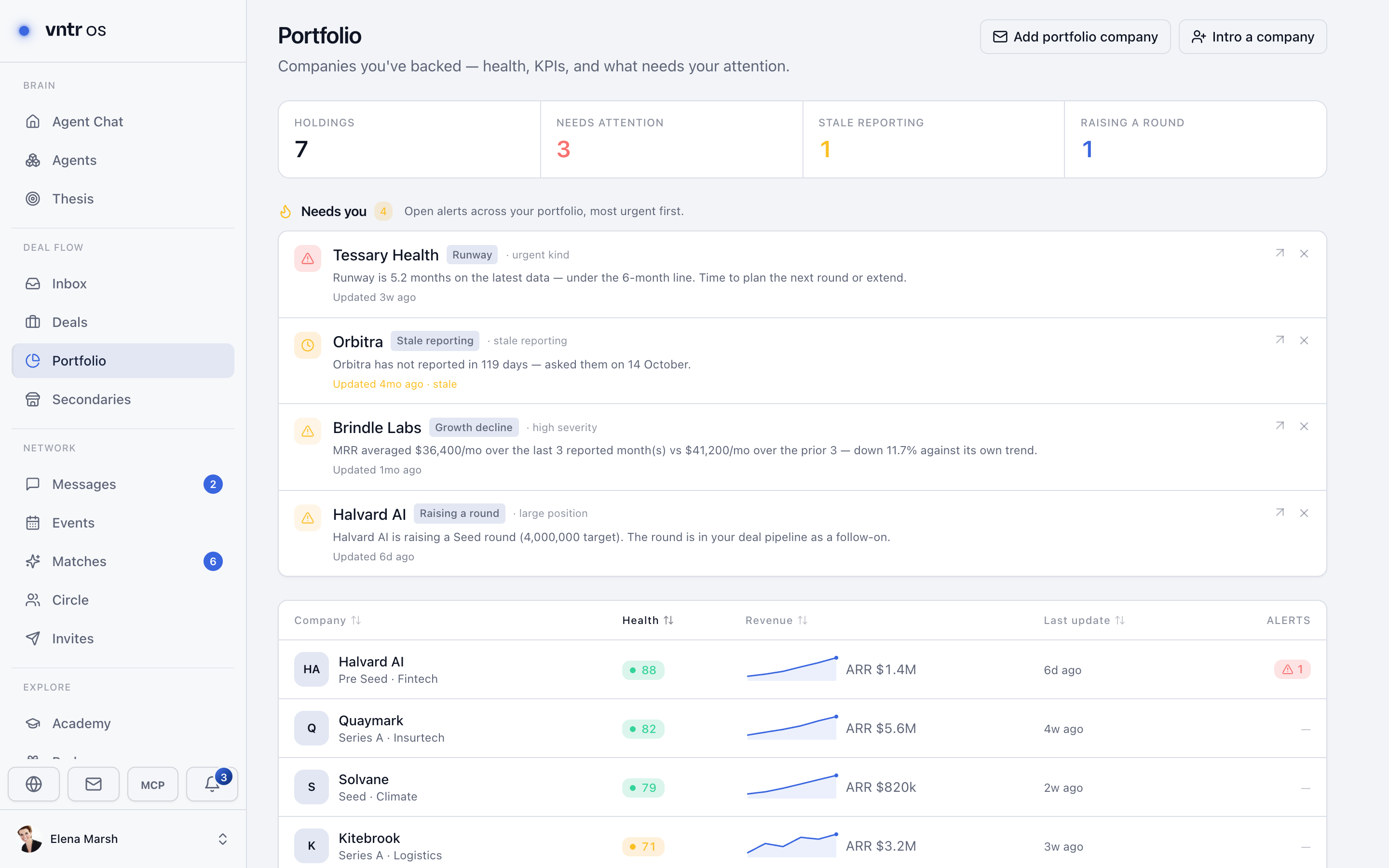
Task: Expand the Elena Marsh account switcher
Action: 123,839
